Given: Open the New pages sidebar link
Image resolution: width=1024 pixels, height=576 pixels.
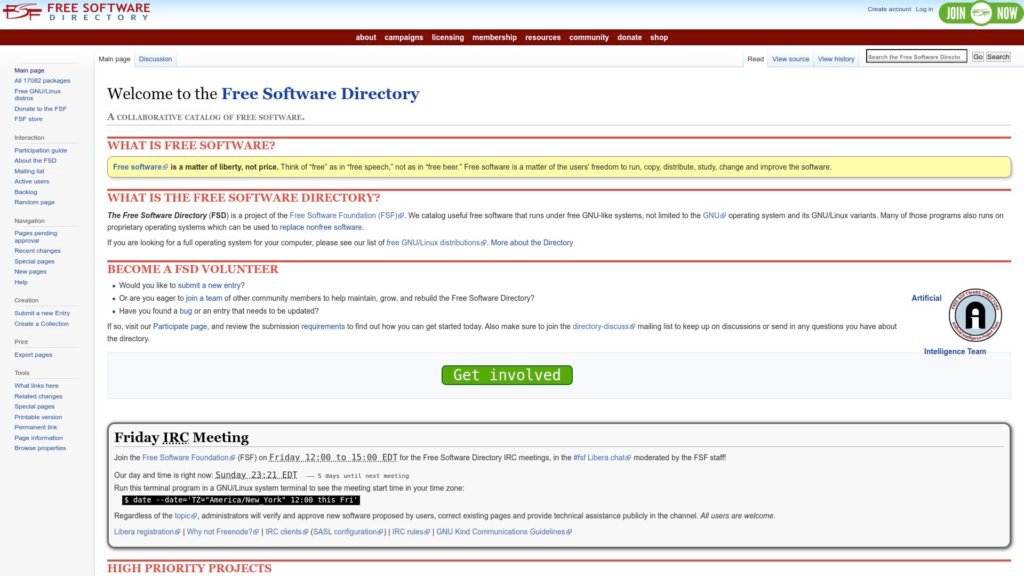Looking at the screenshot, I should point(30,272).
